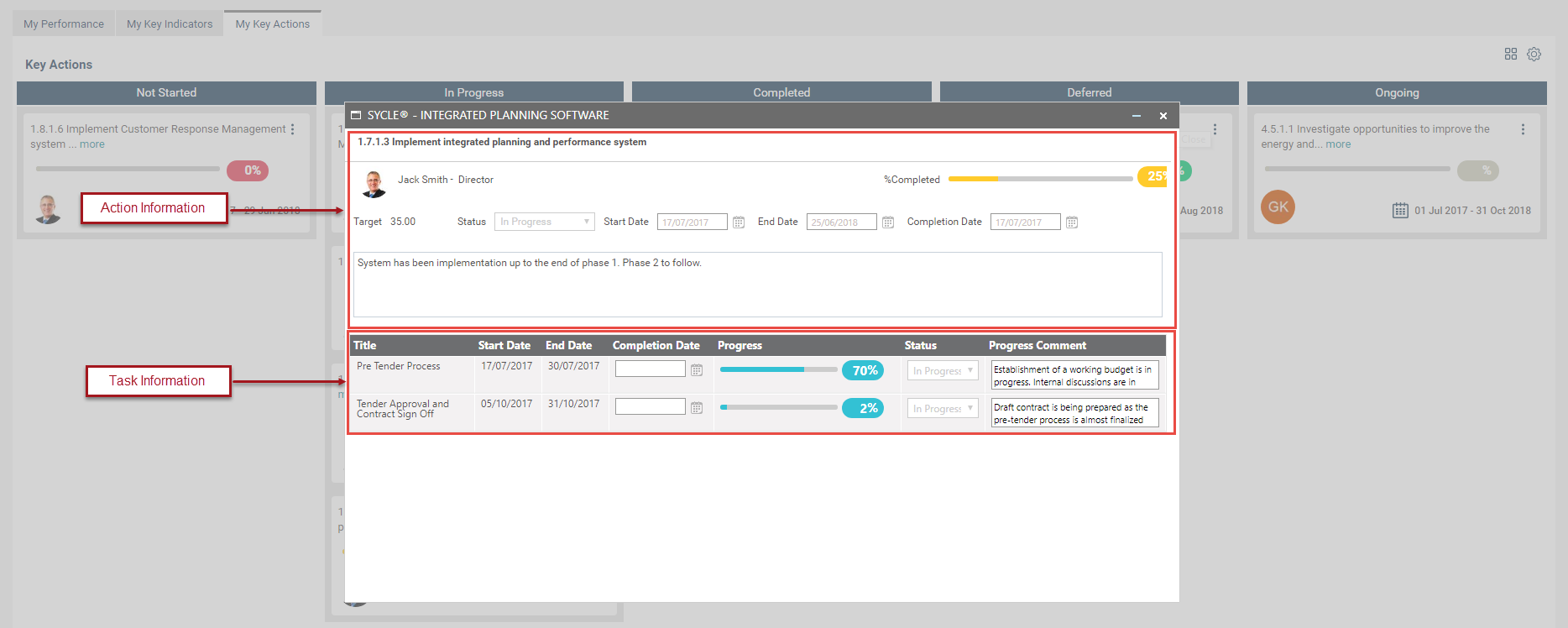Select 'Pre Tender Process' task title
The image size is (1568, 628).
click(x=399, y=366)
